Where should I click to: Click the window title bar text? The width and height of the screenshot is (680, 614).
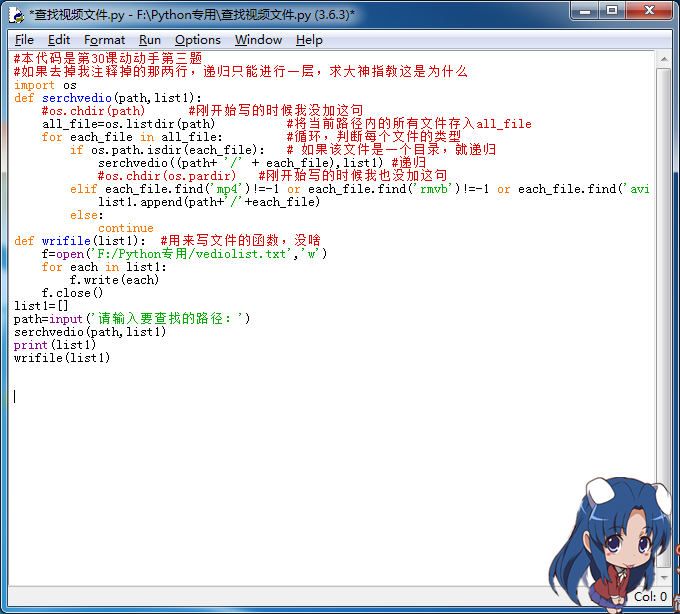pyautogui.click(x=192, y=13)
